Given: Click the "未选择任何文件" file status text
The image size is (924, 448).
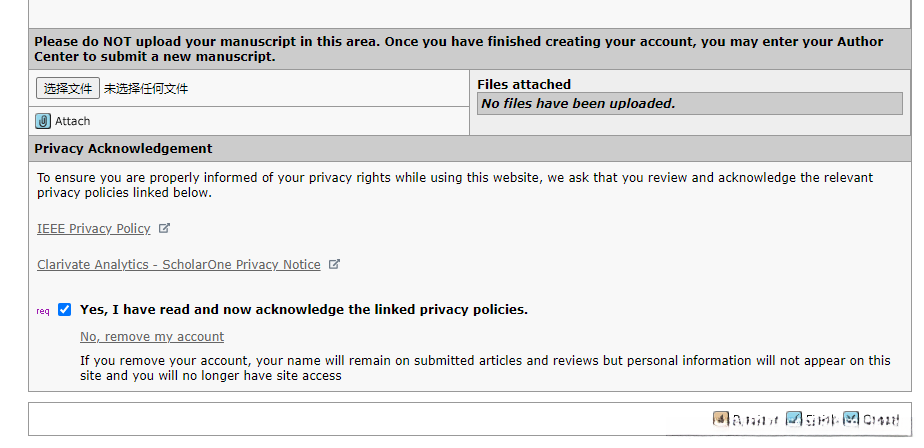Looking at the screenshot, I should coord(146,89).
